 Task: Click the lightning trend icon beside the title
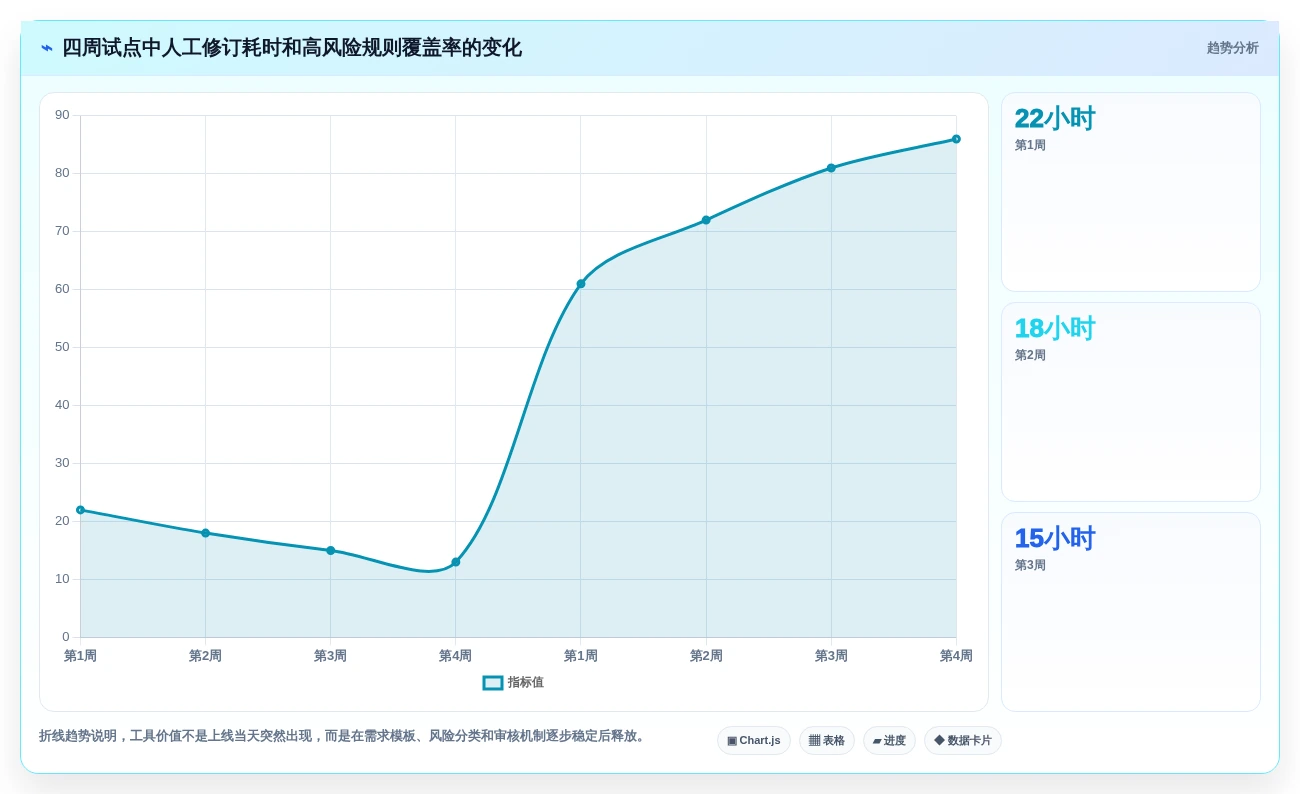47,48
